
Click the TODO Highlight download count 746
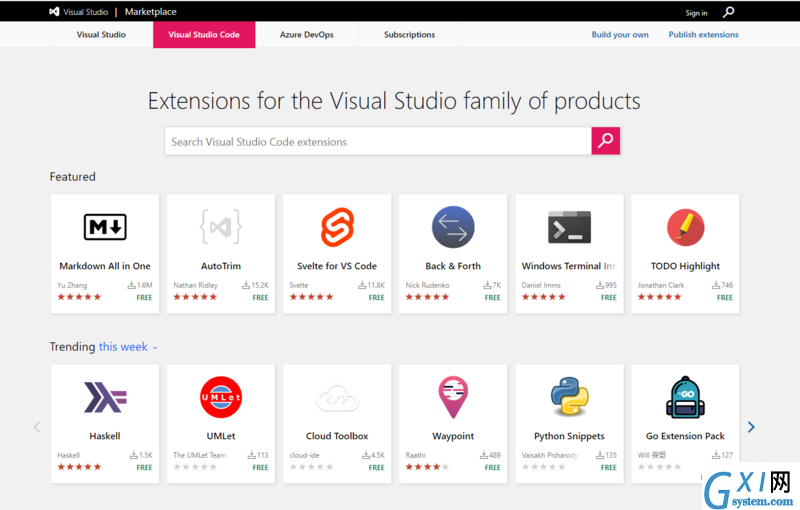pos(722,285)
